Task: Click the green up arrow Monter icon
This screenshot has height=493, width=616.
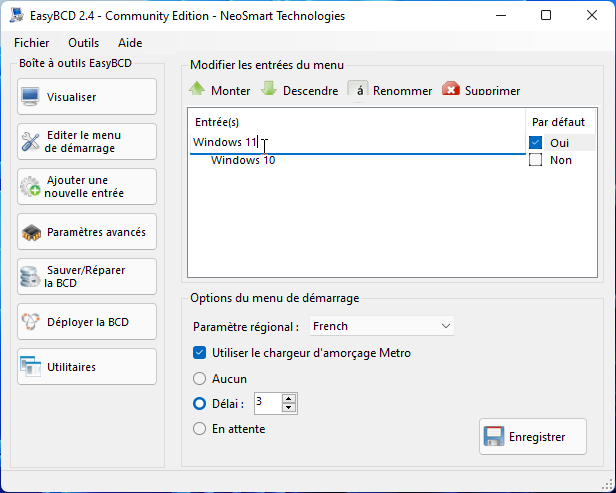Action: 197,89
